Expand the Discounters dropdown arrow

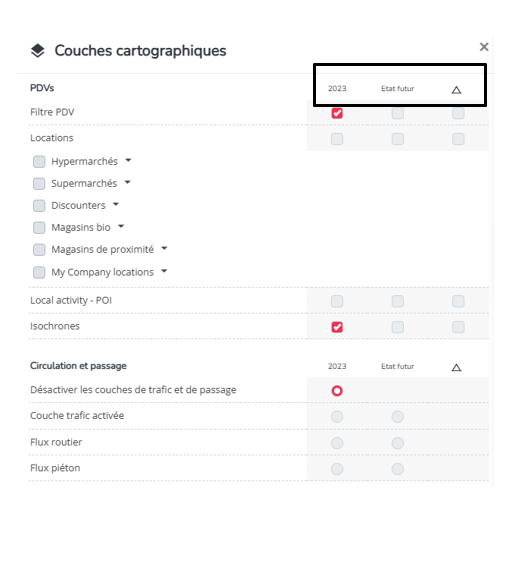(116, 204)
